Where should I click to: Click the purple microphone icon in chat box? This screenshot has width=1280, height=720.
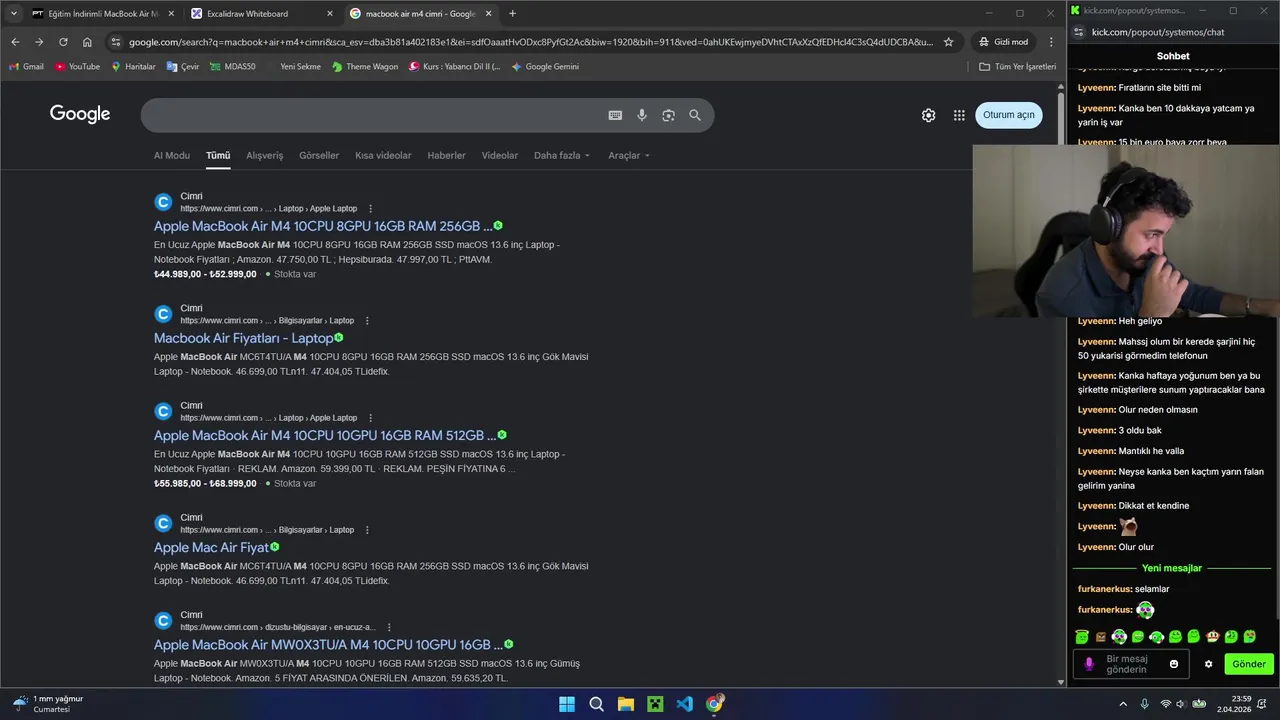pos(1089,664)
